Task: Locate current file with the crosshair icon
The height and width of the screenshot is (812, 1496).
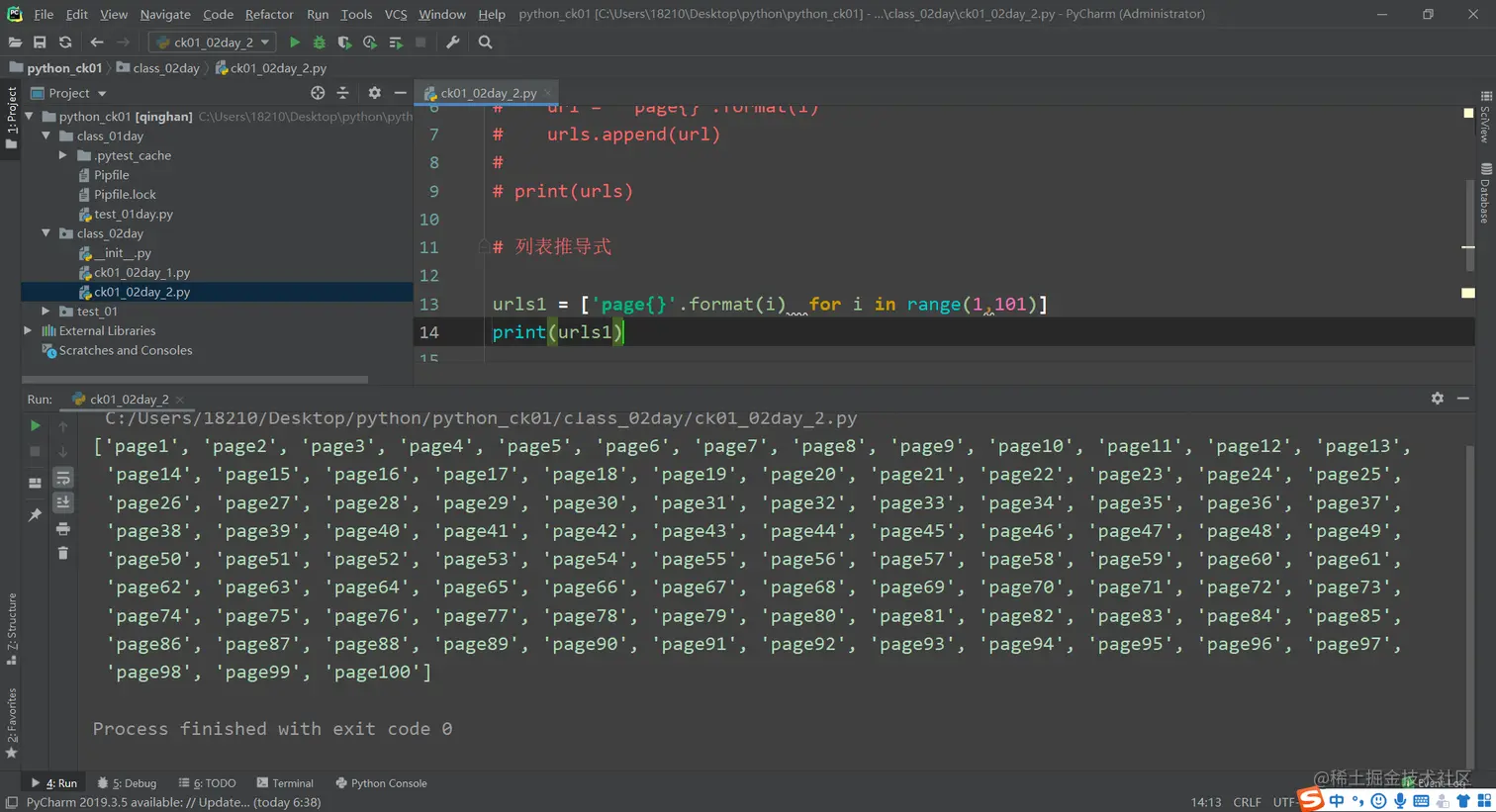Action: point(318,93)
